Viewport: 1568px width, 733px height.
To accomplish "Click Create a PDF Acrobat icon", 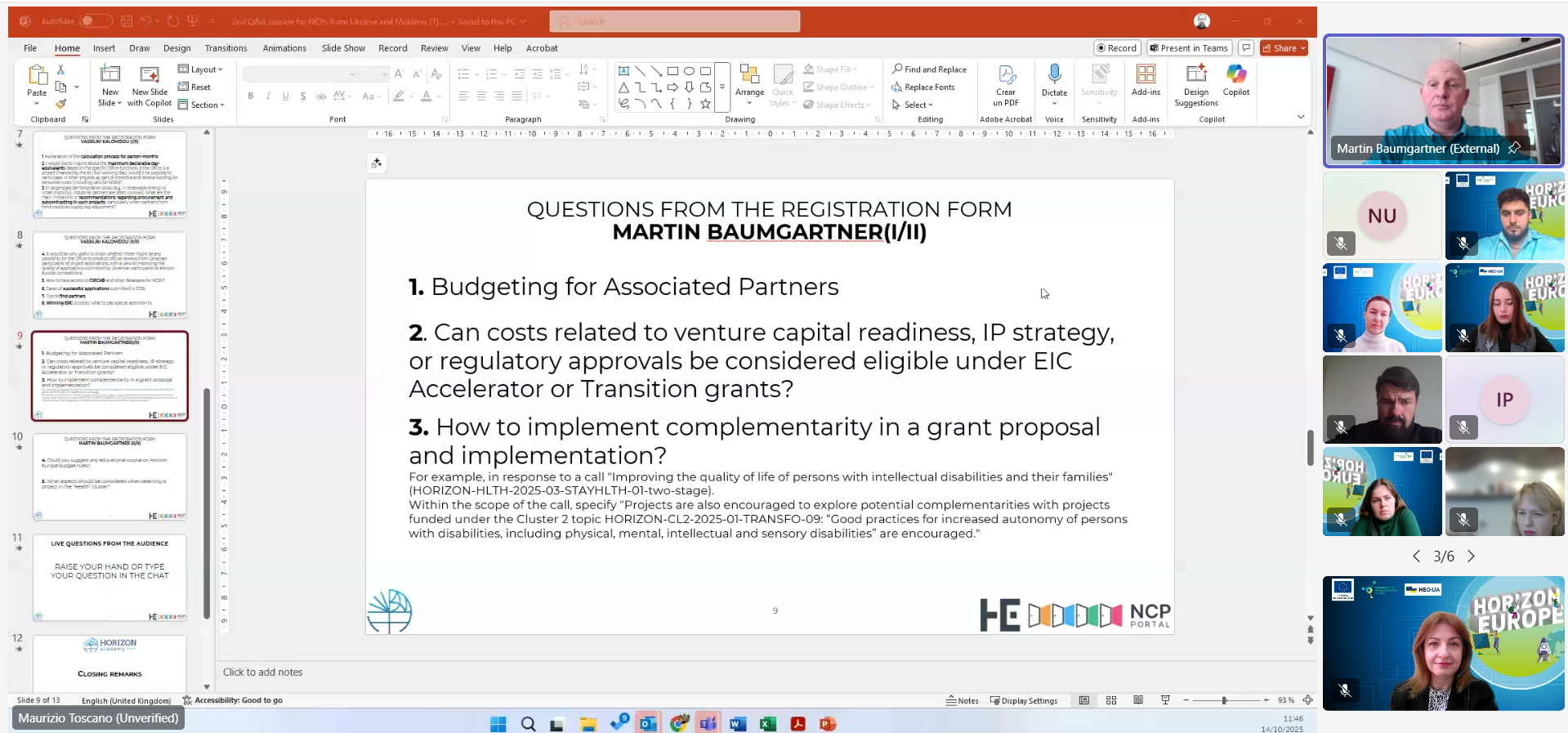I will pos(1006,76).
